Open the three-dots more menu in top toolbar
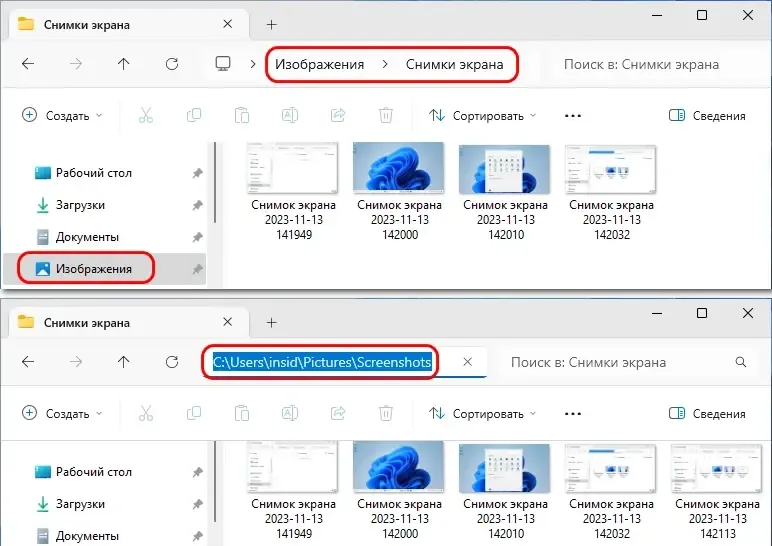 (x=573, y=116)
